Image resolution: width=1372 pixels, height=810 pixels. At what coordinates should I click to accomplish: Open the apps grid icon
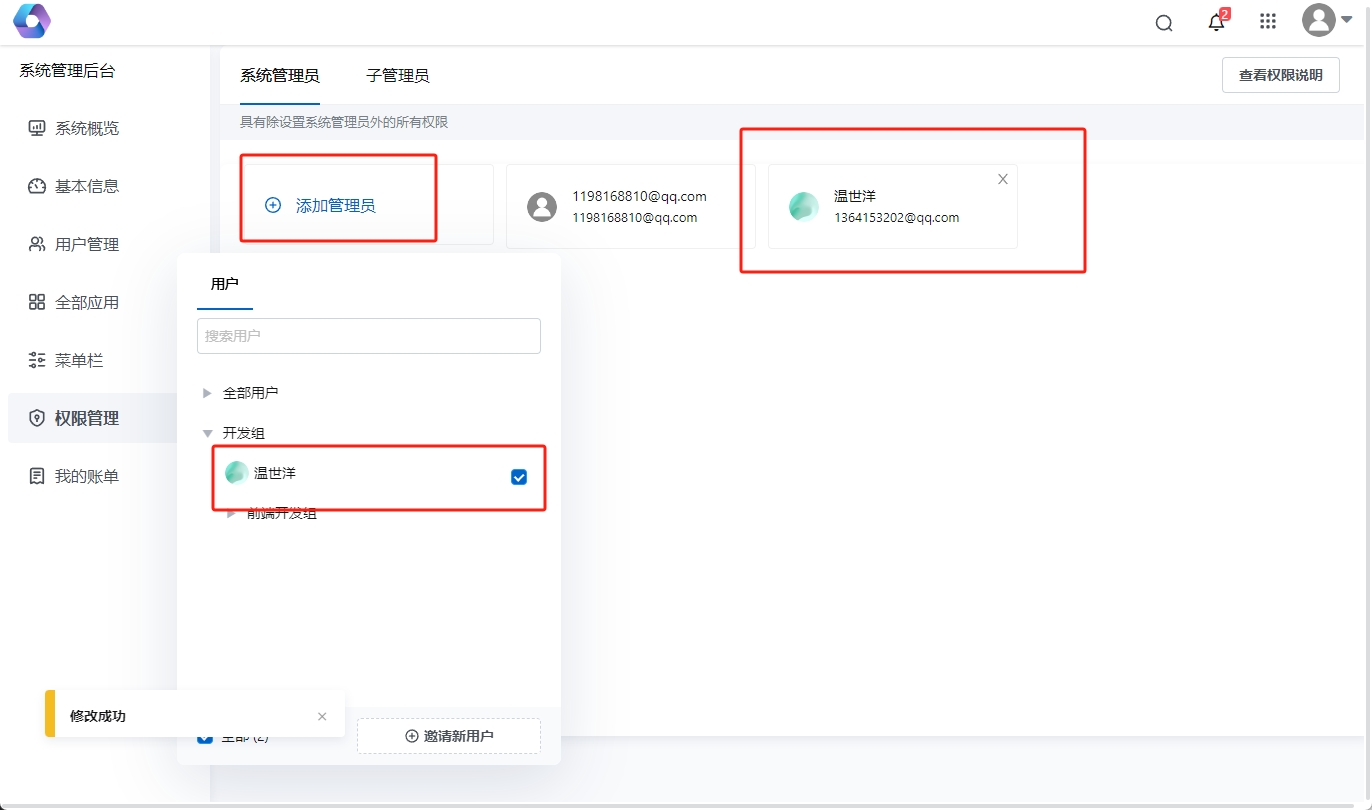pyautogui.click(x=1268, y=21)
